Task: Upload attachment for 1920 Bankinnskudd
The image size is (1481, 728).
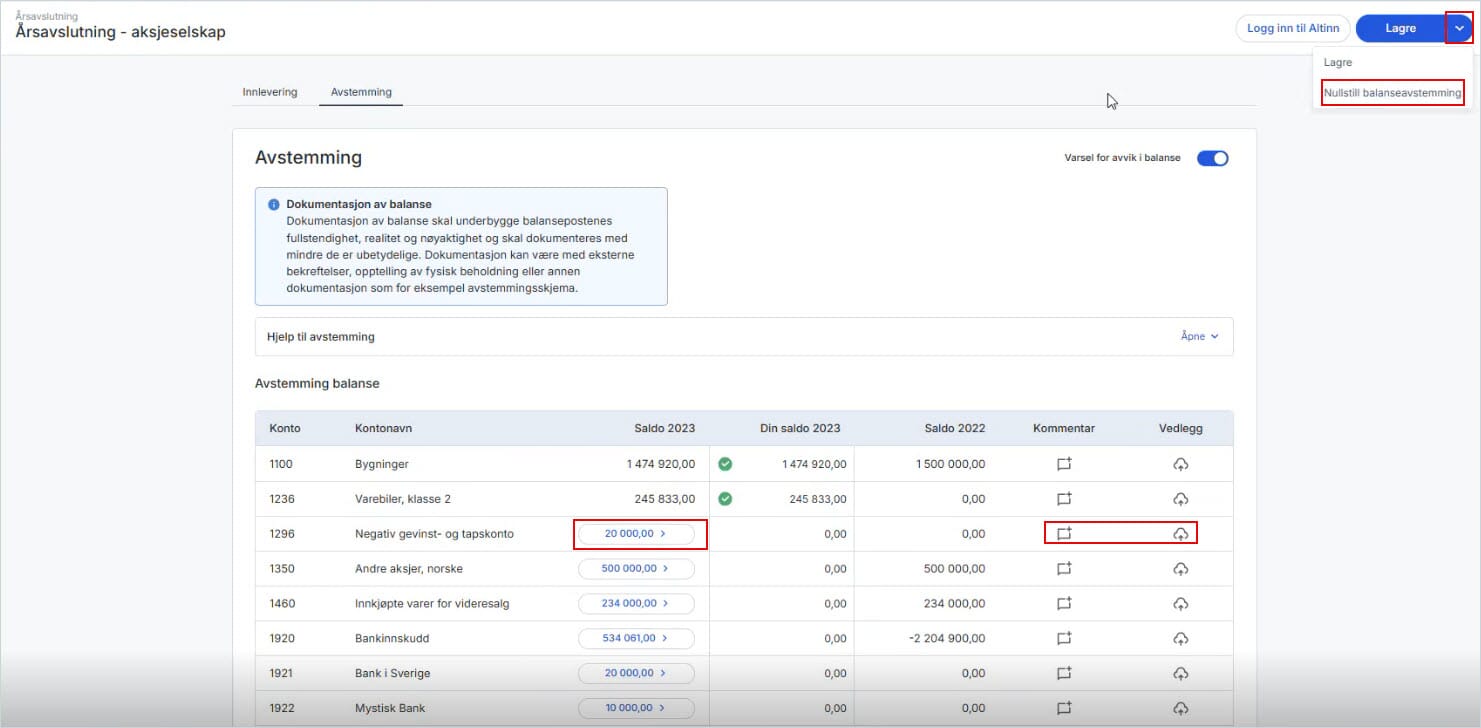Action: click(x=1180, y=638)
